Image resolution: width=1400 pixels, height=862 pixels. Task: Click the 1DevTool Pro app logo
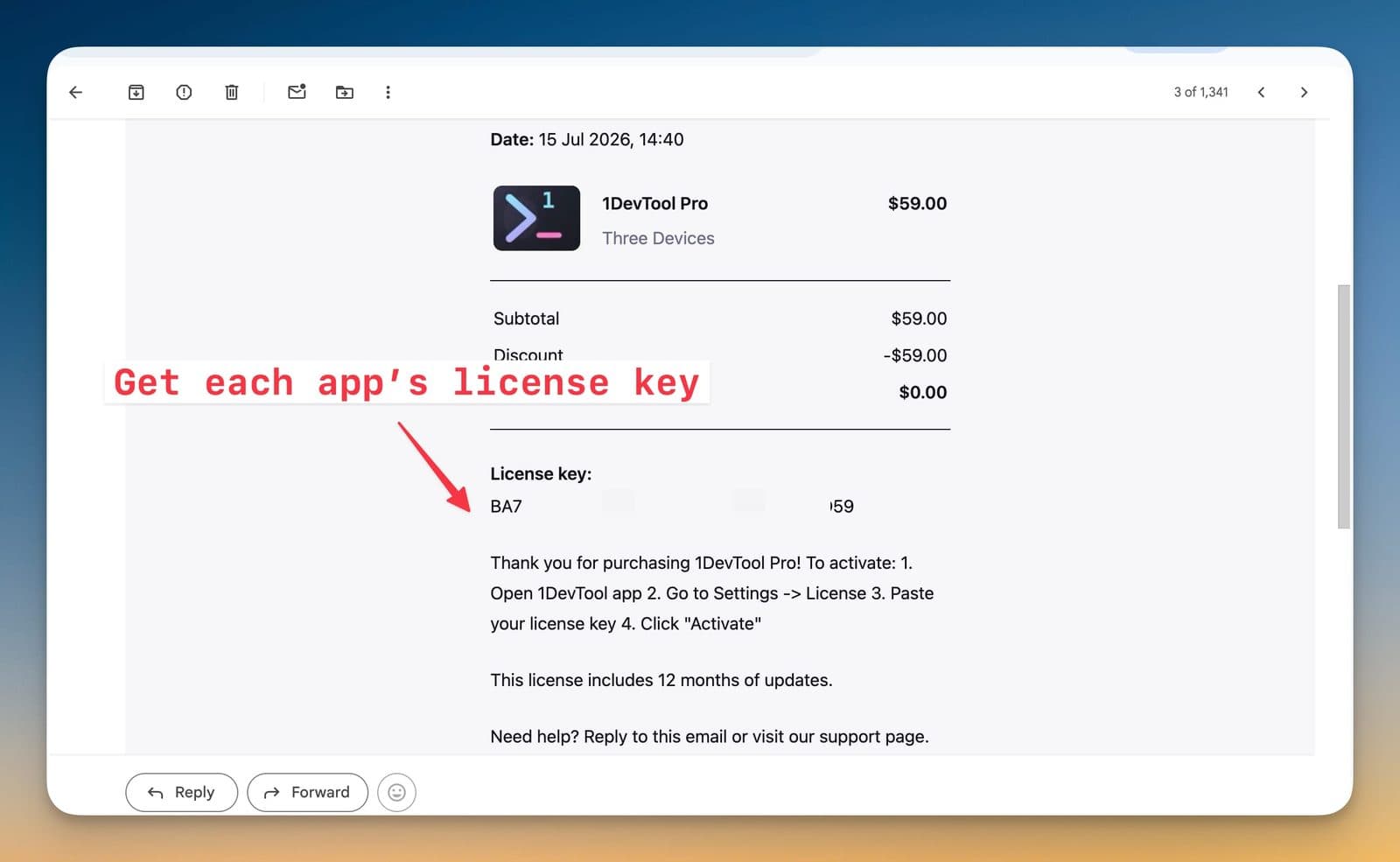pyautogui.click(x=536, y=218)
